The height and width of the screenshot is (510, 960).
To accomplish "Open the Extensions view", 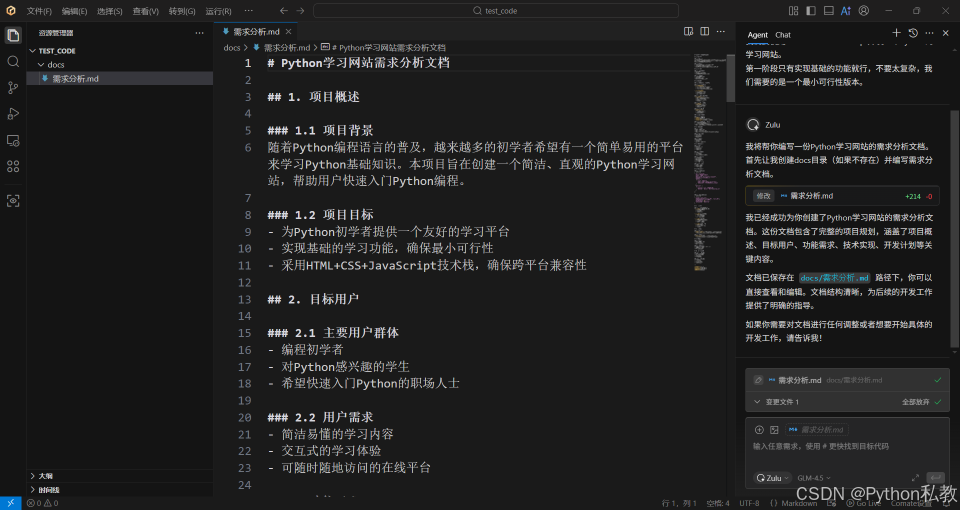I will click(x=13, y=167).
